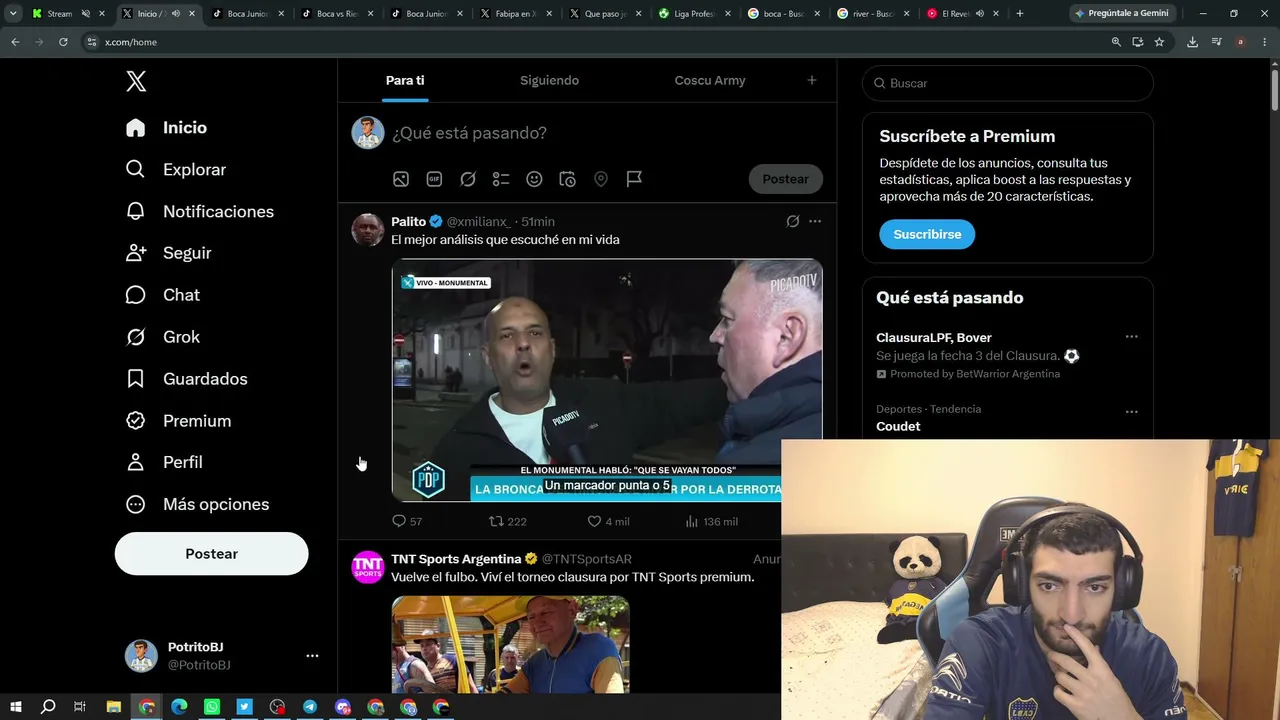Open Palito's profile name link

pyautogui.click(x=408, y=221)
